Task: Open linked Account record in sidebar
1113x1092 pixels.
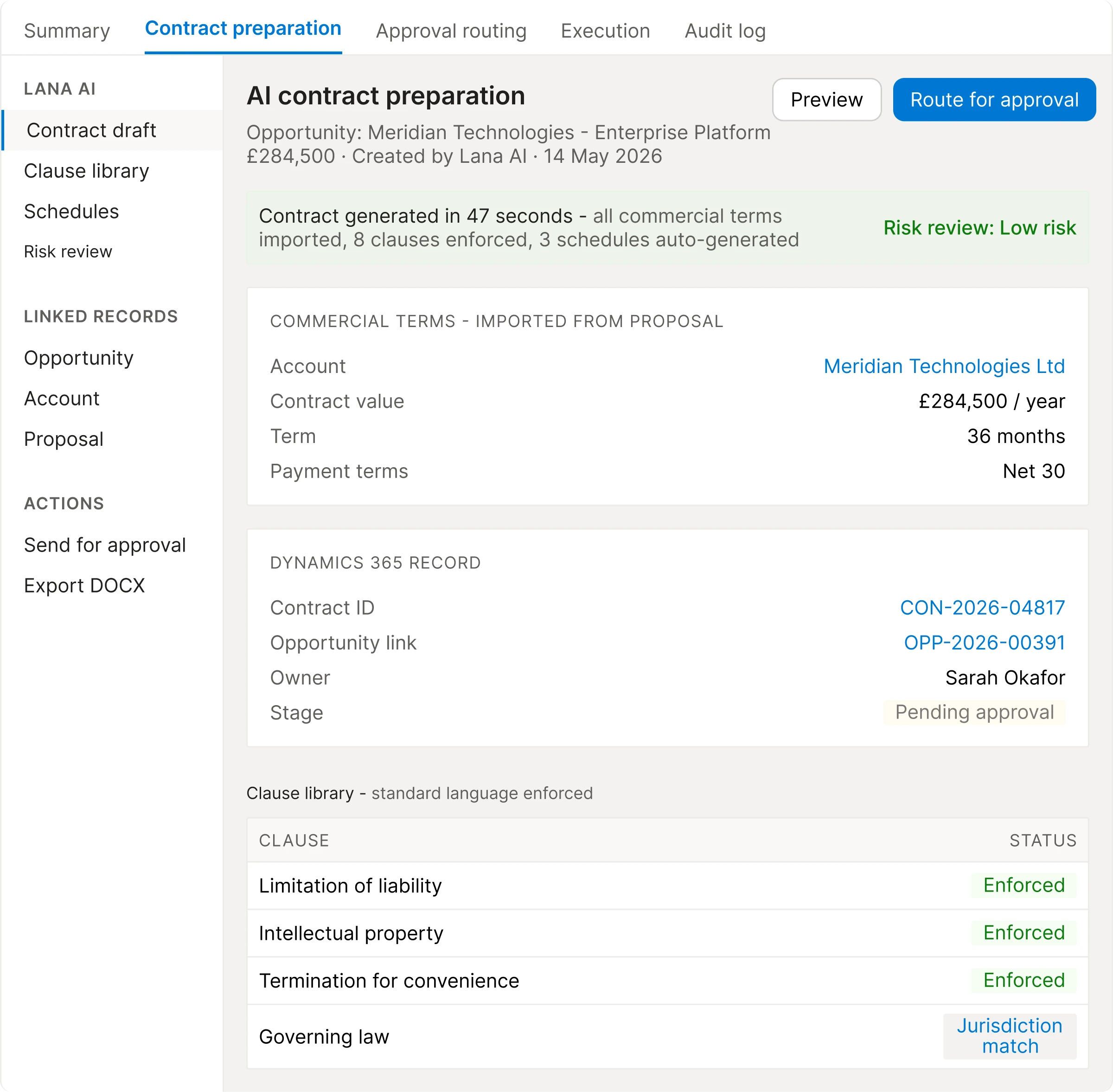Action: (62, 398)
